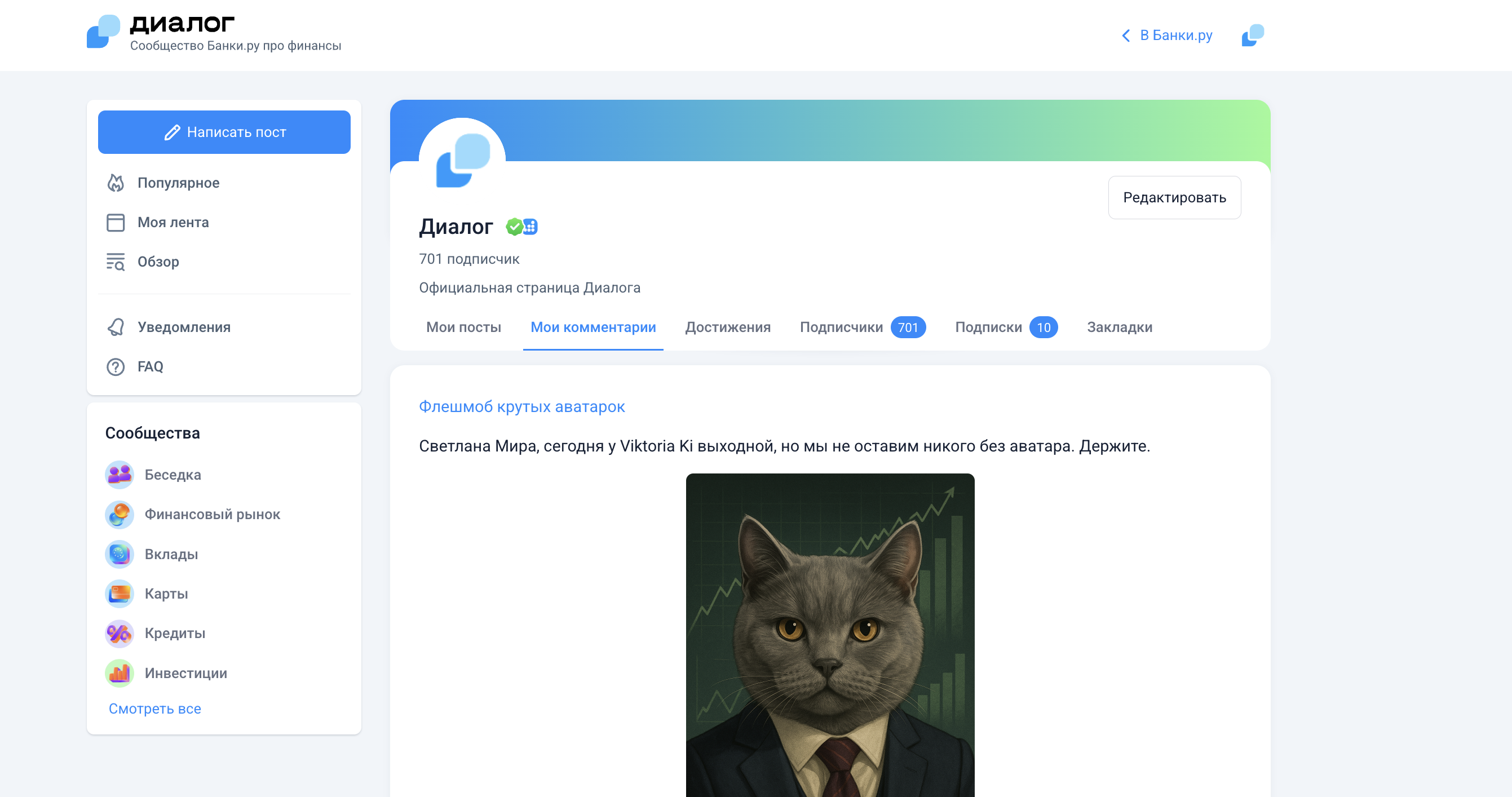Click the Диалог profile name heading

(x=456, y=227)
